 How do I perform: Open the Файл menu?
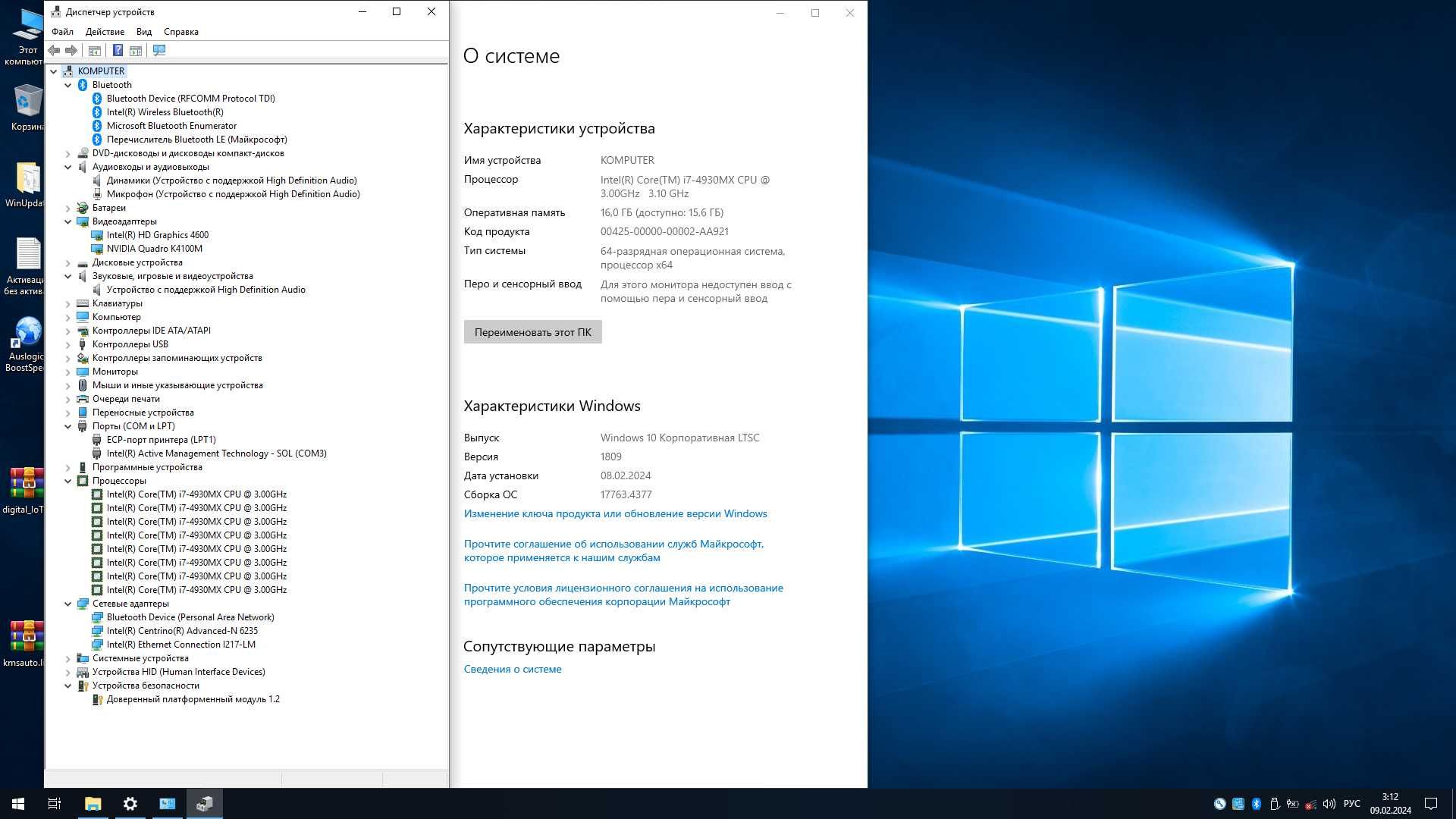(x=62, y=32)
